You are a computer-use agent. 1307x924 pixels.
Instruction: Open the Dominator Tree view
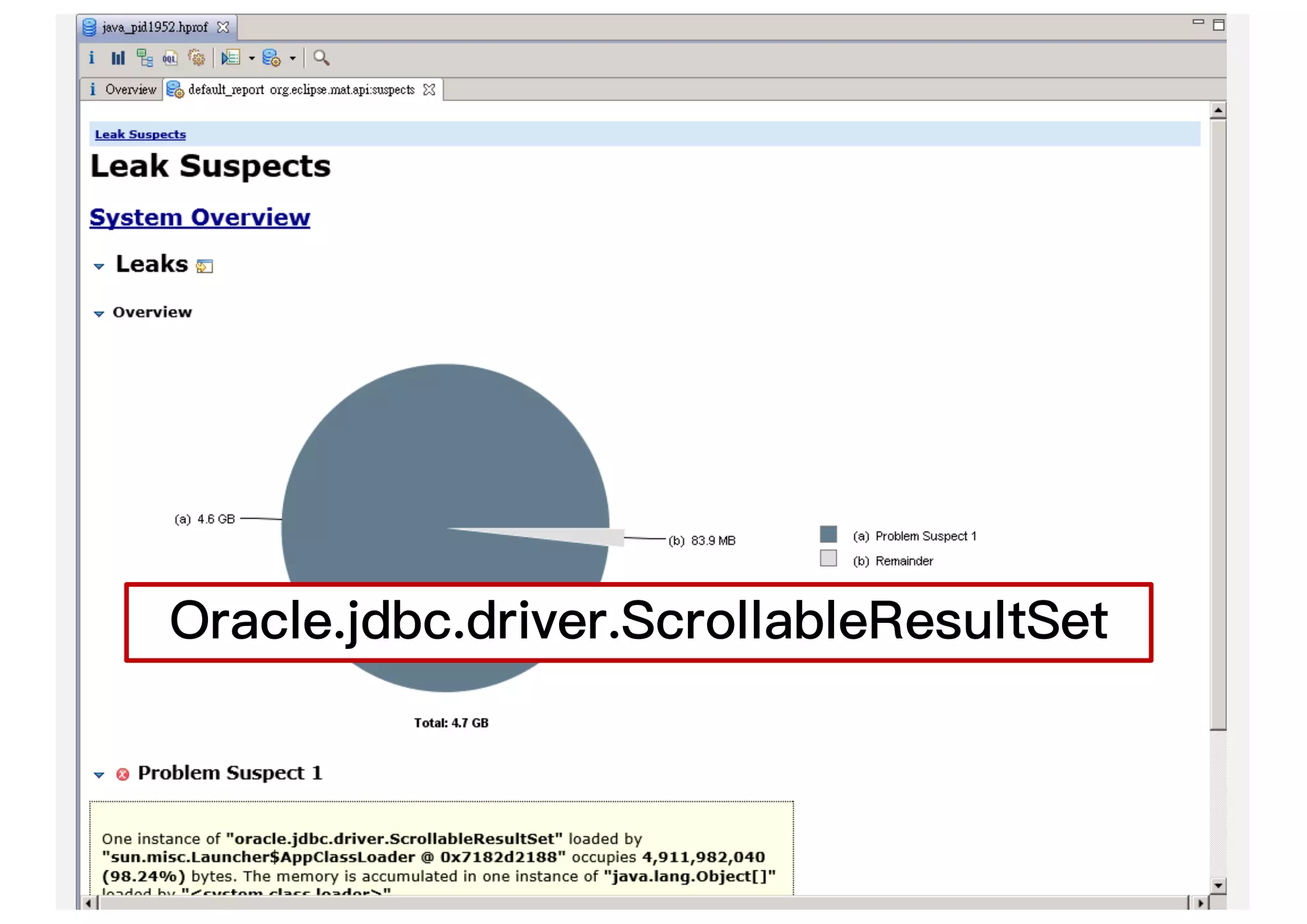click(x=145, y=58)
